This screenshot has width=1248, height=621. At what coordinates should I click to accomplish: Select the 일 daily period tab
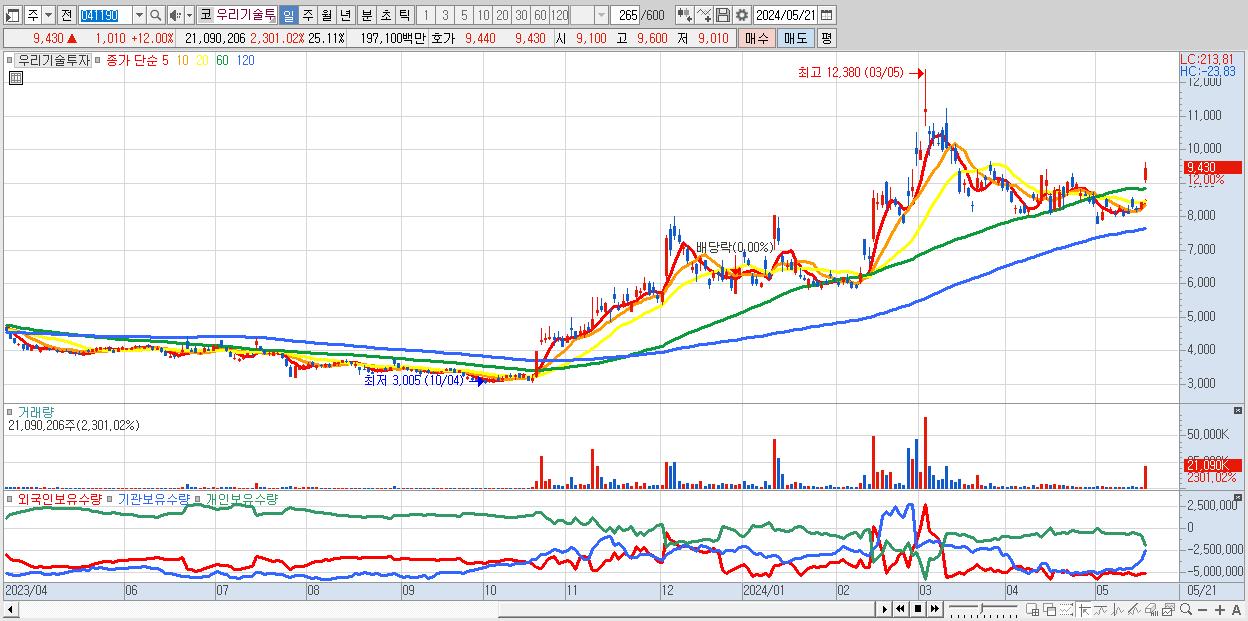click(288, 15)
